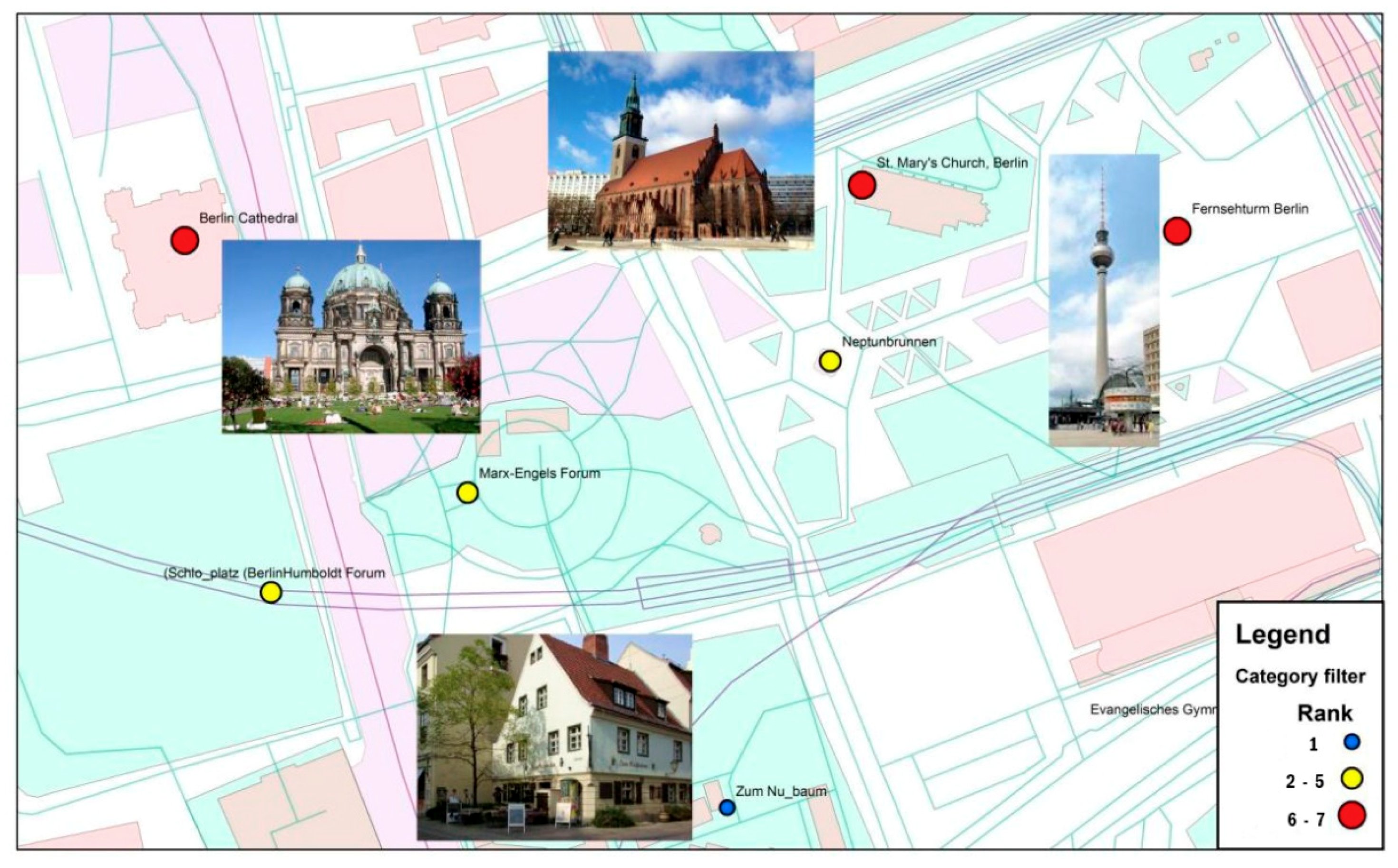Click the yellow rank 2-5 legend swatch

pos(1351,779)
